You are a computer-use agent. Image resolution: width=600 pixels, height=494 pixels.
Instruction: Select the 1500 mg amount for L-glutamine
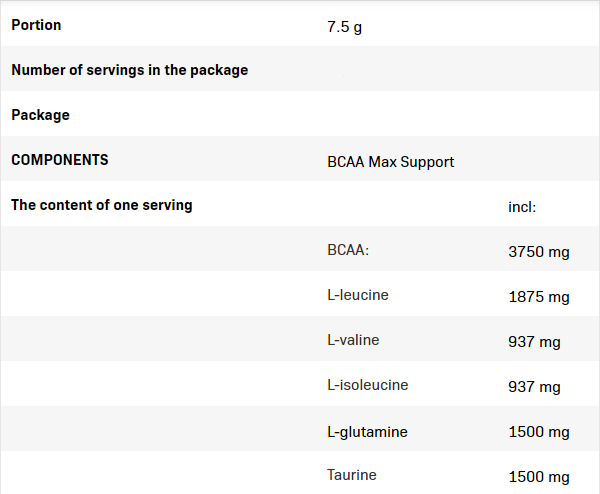point(538,432)
